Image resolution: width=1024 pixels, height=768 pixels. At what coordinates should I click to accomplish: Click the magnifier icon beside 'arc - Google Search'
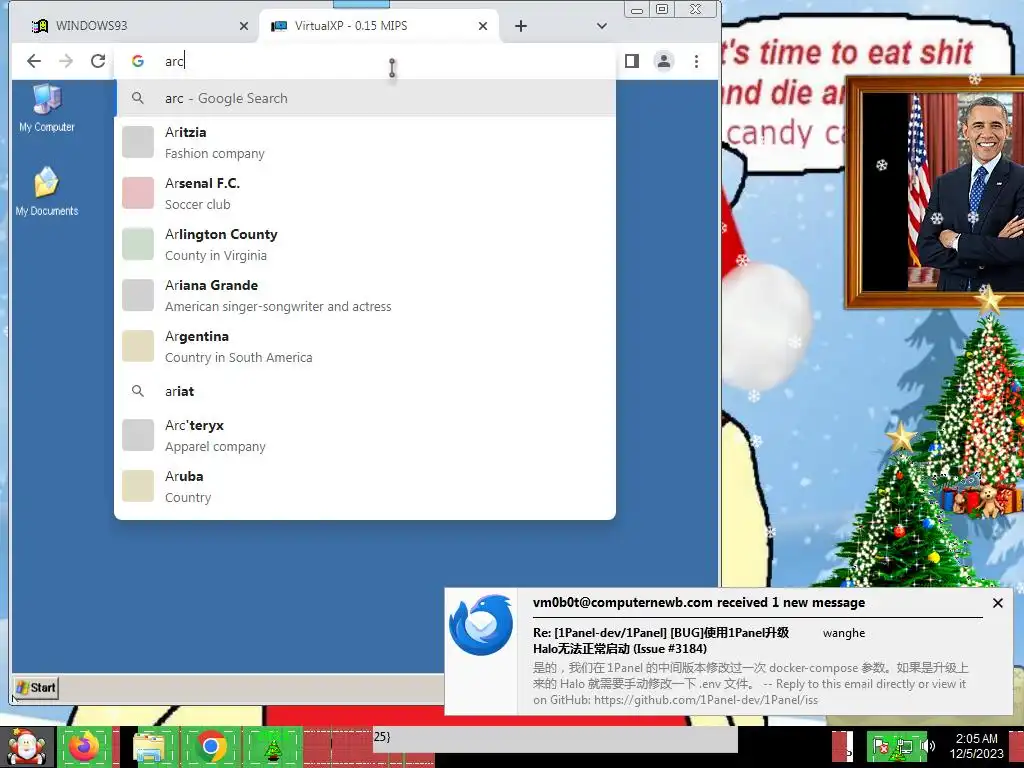tap(138, 98)
